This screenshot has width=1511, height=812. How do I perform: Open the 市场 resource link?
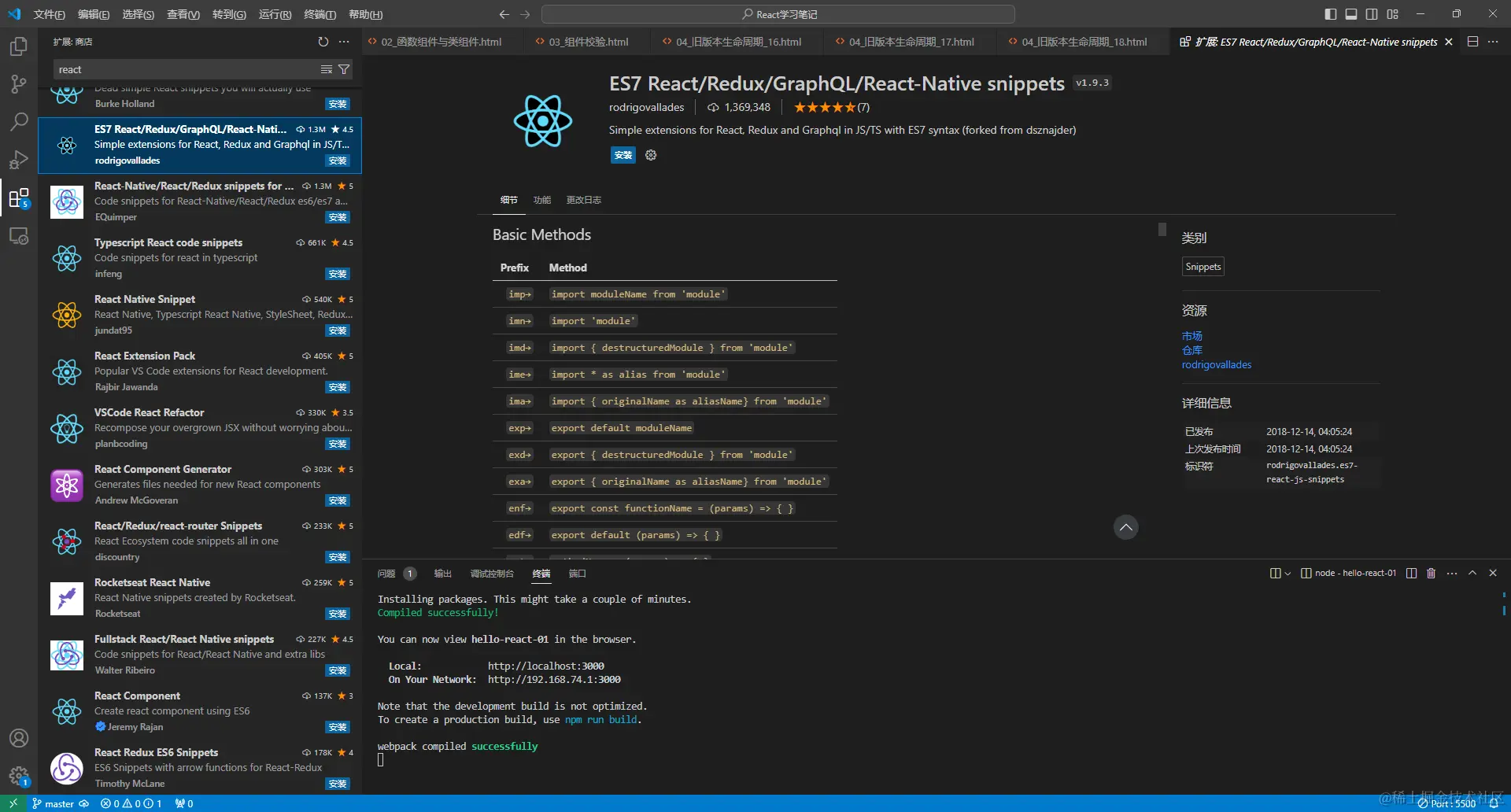(x=1192, y=336)
